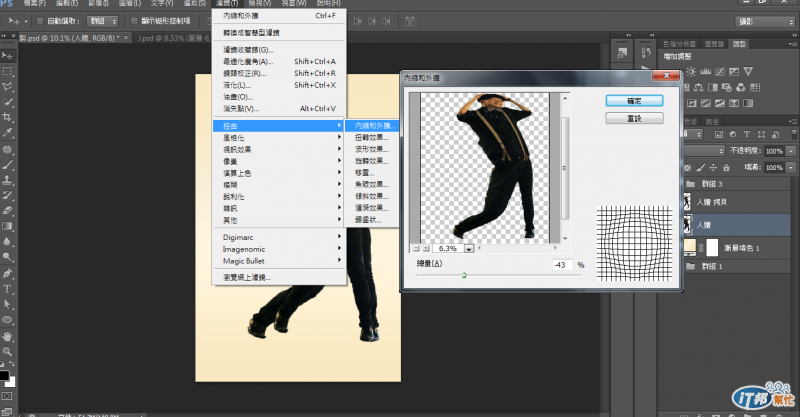Toggle lock transparent pixels

click(x=688, y=167)
